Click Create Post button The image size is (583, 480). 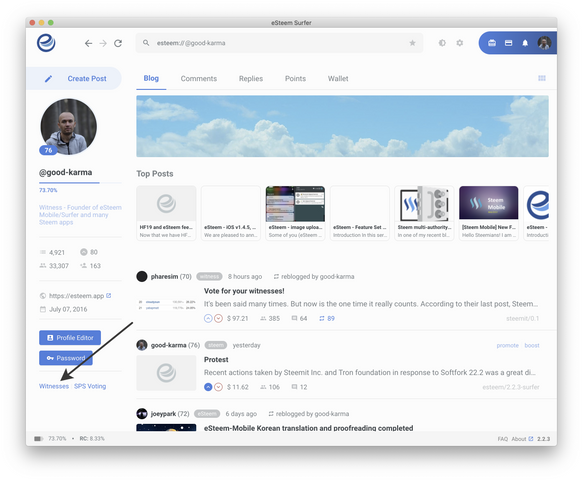[74, 78]
